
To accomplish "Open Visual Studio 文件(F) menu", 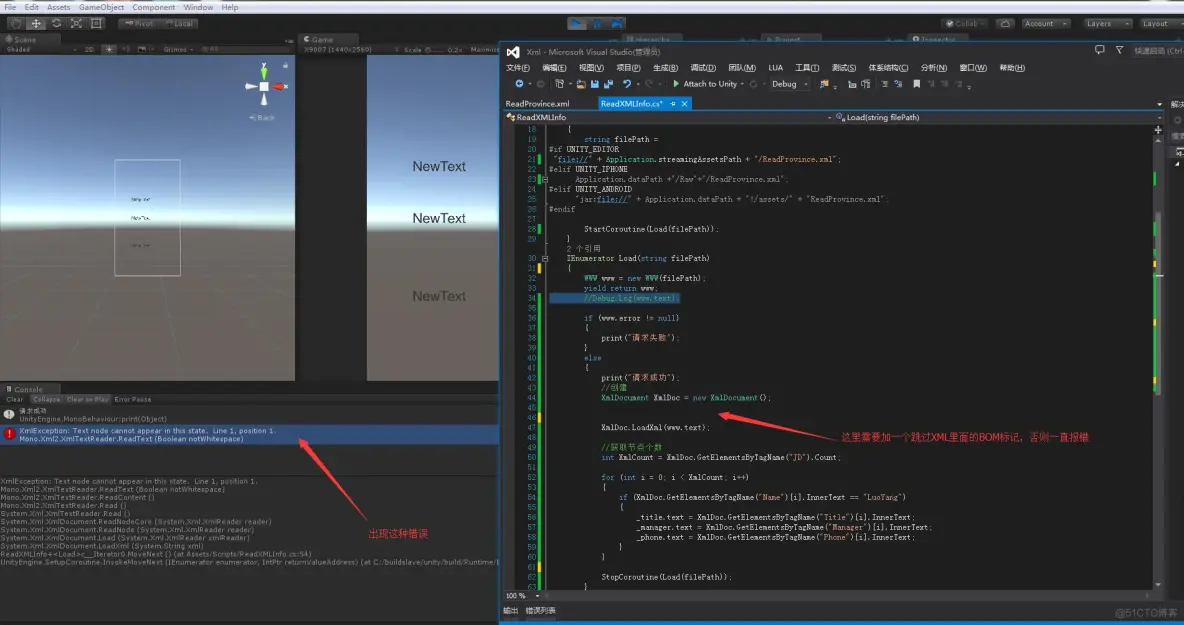I will tap(517, 68).
